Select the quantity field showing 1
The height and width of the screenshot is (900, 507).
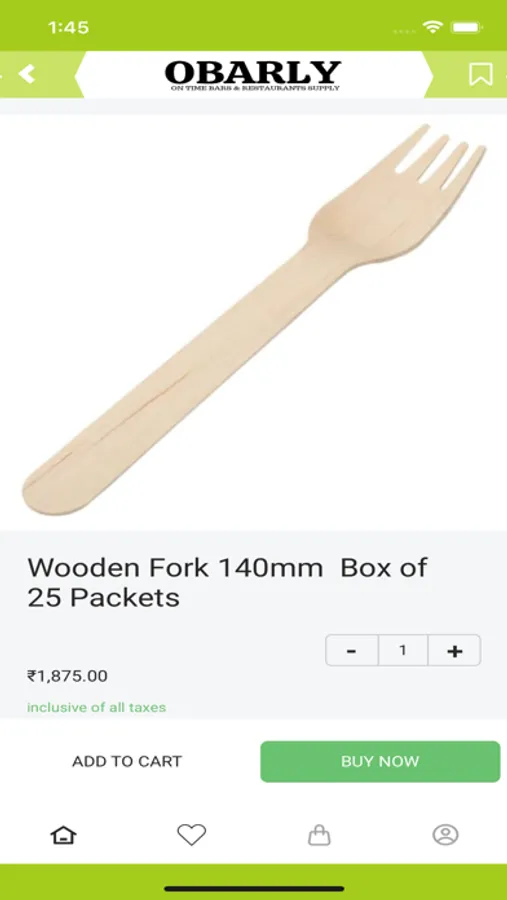403,650
